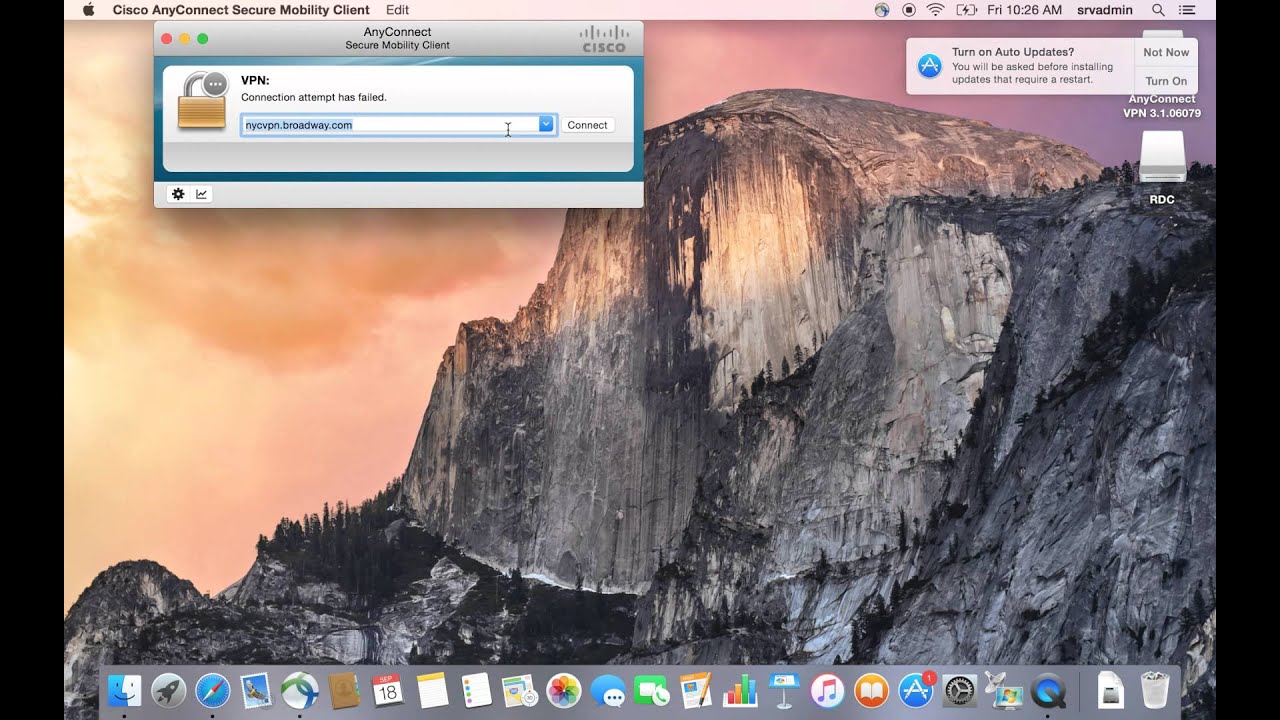Open Contacts from the dock
Screen dimensions: 1280x720
344,690
